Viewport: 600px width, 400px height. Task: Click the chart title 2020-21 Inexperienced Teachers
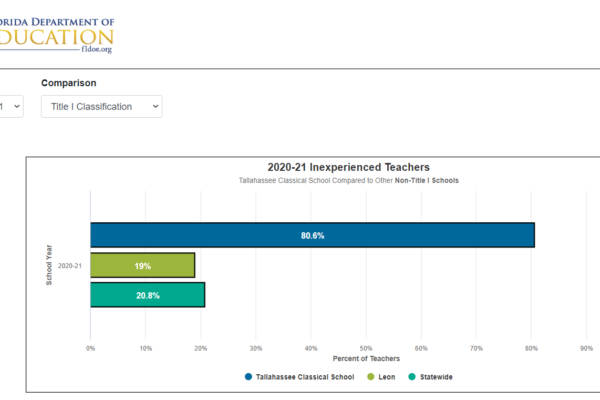click(x=349, y=167)
